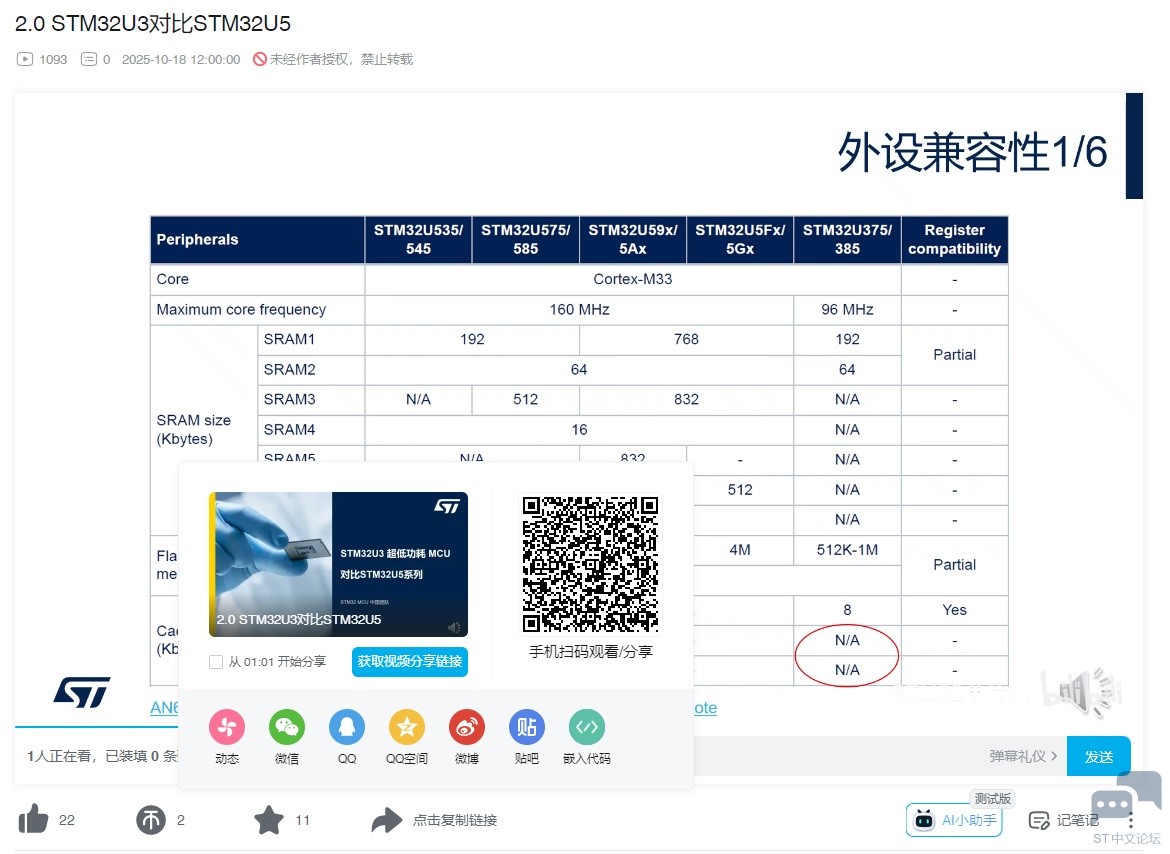This screenshot has height=854, width=1170.
Task: Open 记笔记 note-taking tool
Action: point(1064,820)
